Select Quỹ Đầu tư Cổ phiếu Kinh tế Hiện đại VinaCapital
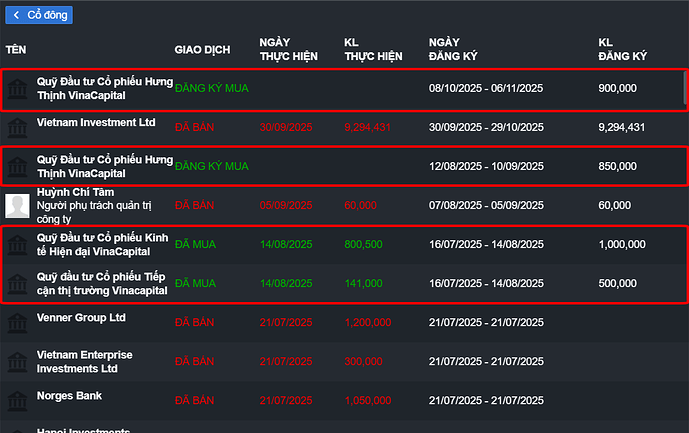 pos(102,244)
